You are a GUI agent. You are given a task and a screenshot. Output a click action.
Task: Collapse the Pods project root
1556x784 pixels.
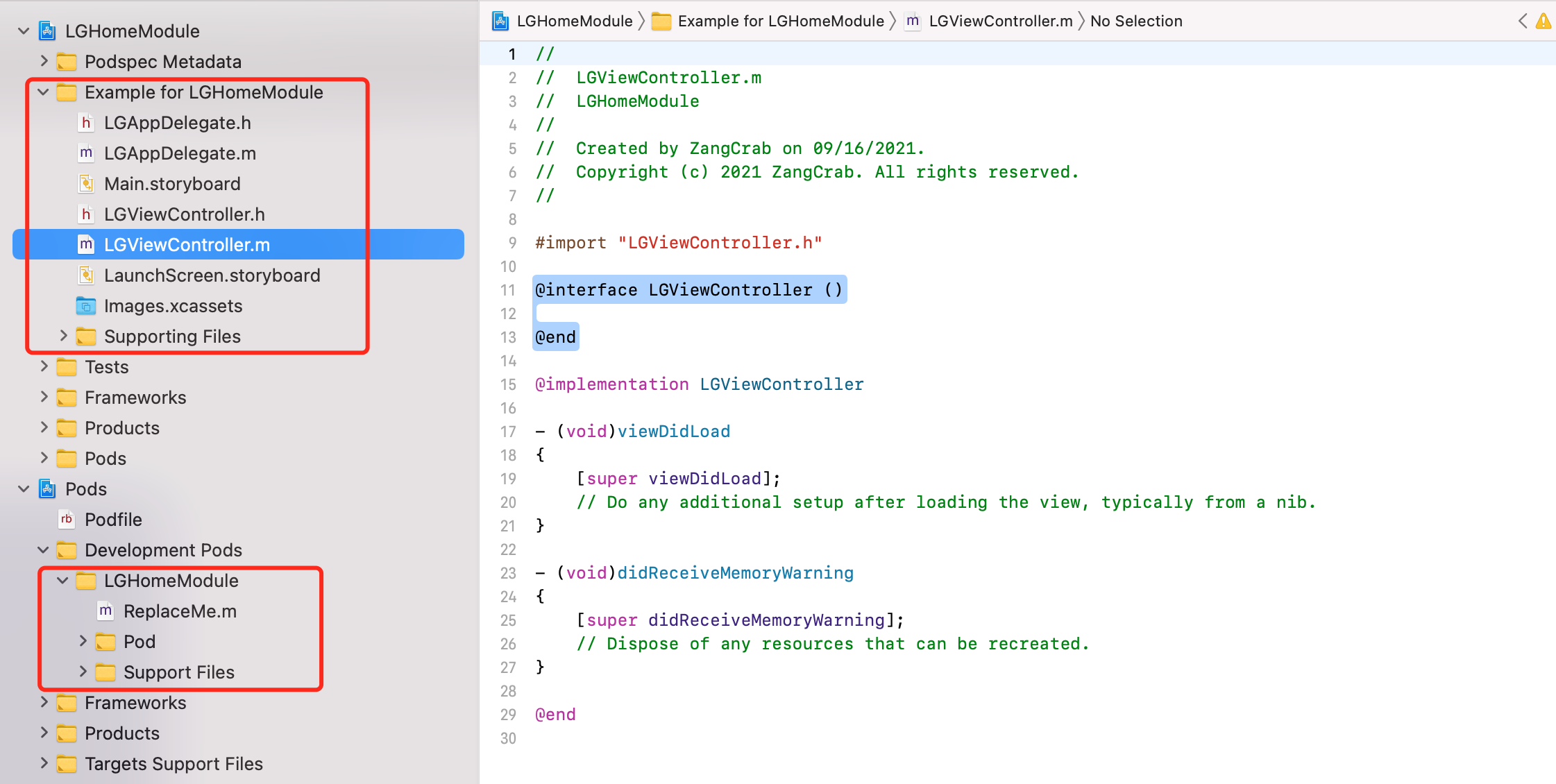24,489
